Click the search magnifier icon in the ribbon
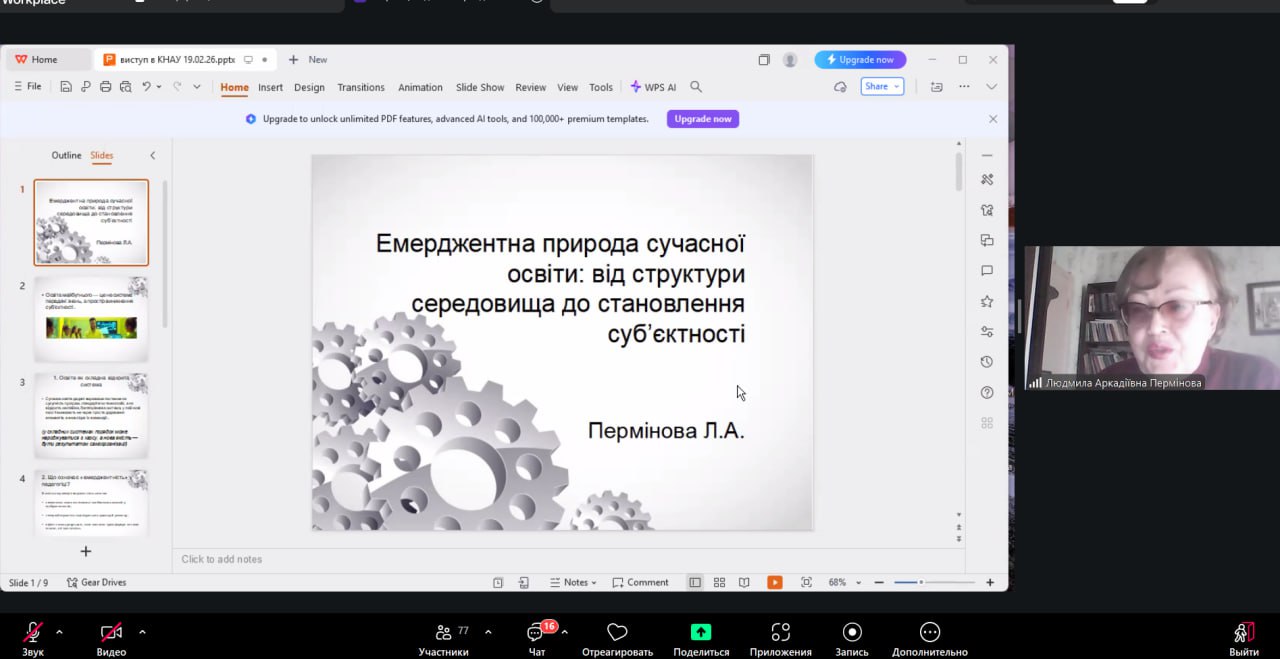The image size is (1280, 659). (x=696, y=87)
